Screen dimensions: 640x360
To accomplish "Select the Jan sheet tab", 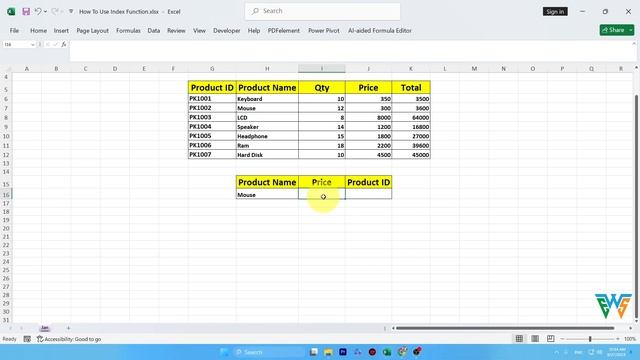I will 44,328.
